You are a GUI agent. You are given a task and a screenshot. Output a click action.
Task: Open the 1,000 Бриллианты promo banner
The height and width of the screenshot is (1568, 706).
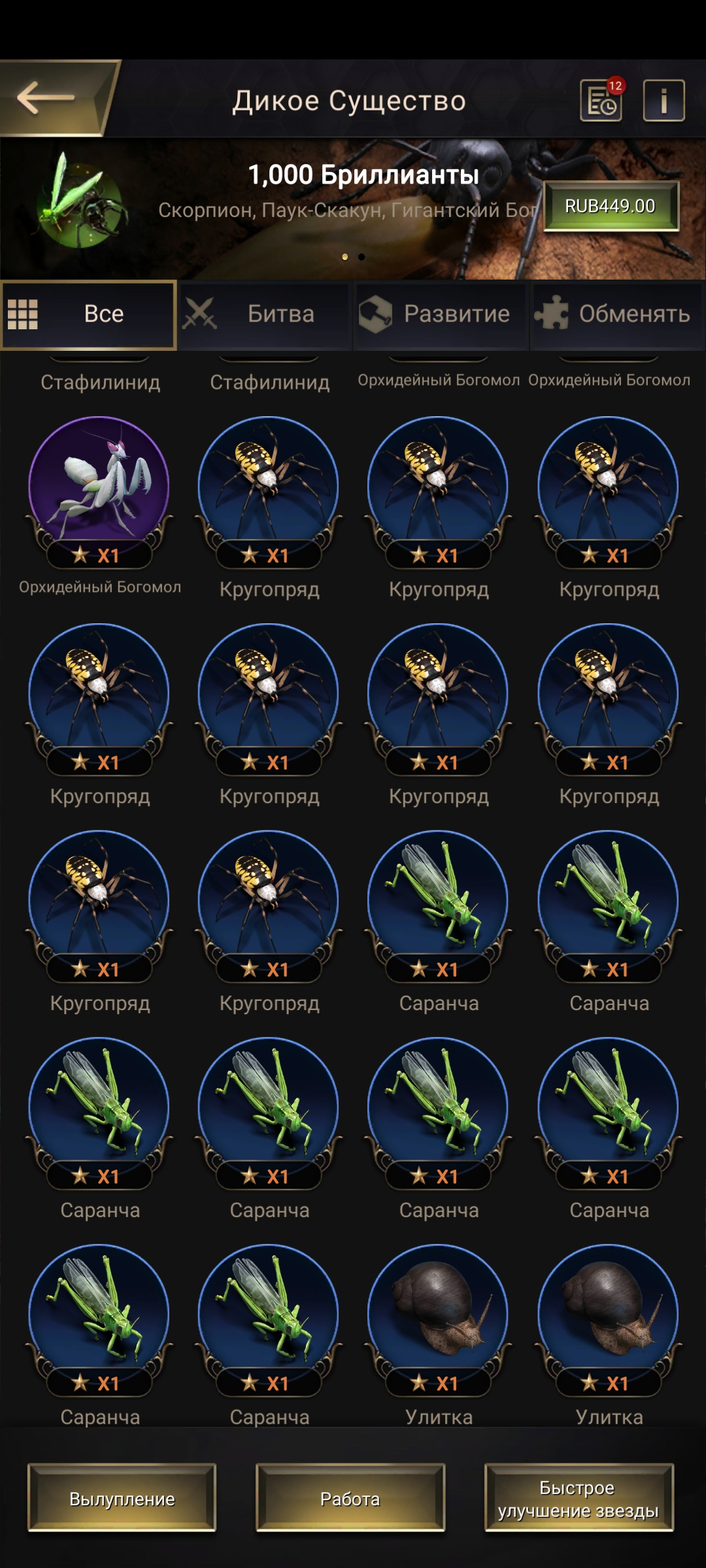tap(353, 209)
